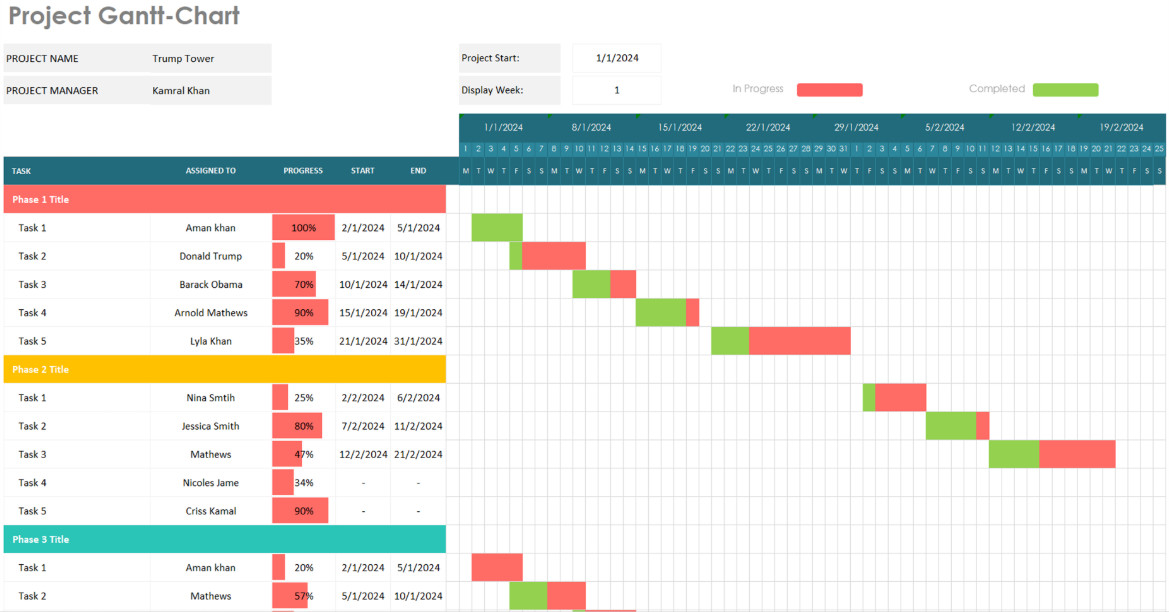This screenshot has width=1169, height=612.
Task: Click the 22/1/2024 week header in timeline
Action: click(768, 127)
